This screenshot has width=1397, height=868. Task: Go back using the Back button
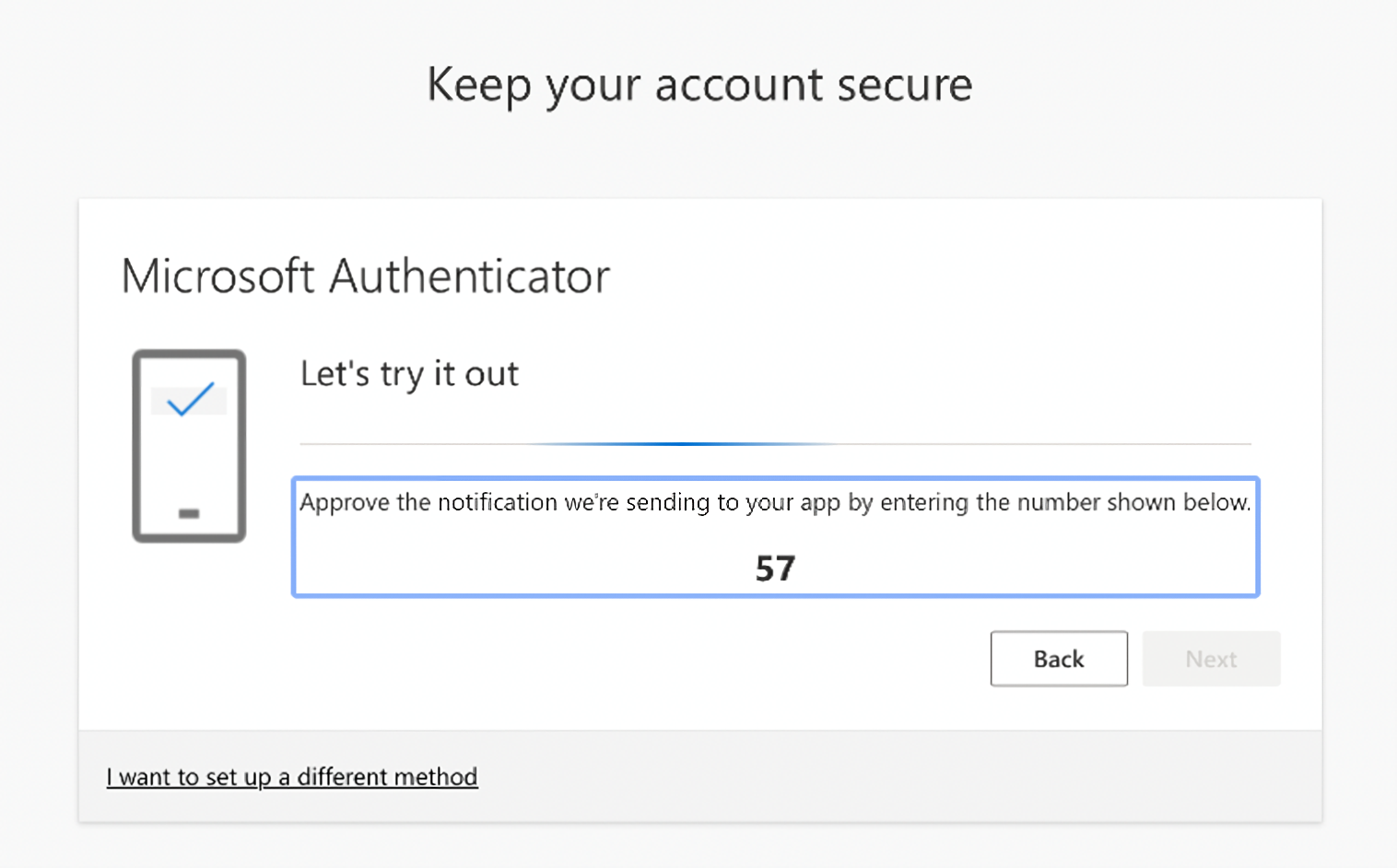tap(1059, 659)
